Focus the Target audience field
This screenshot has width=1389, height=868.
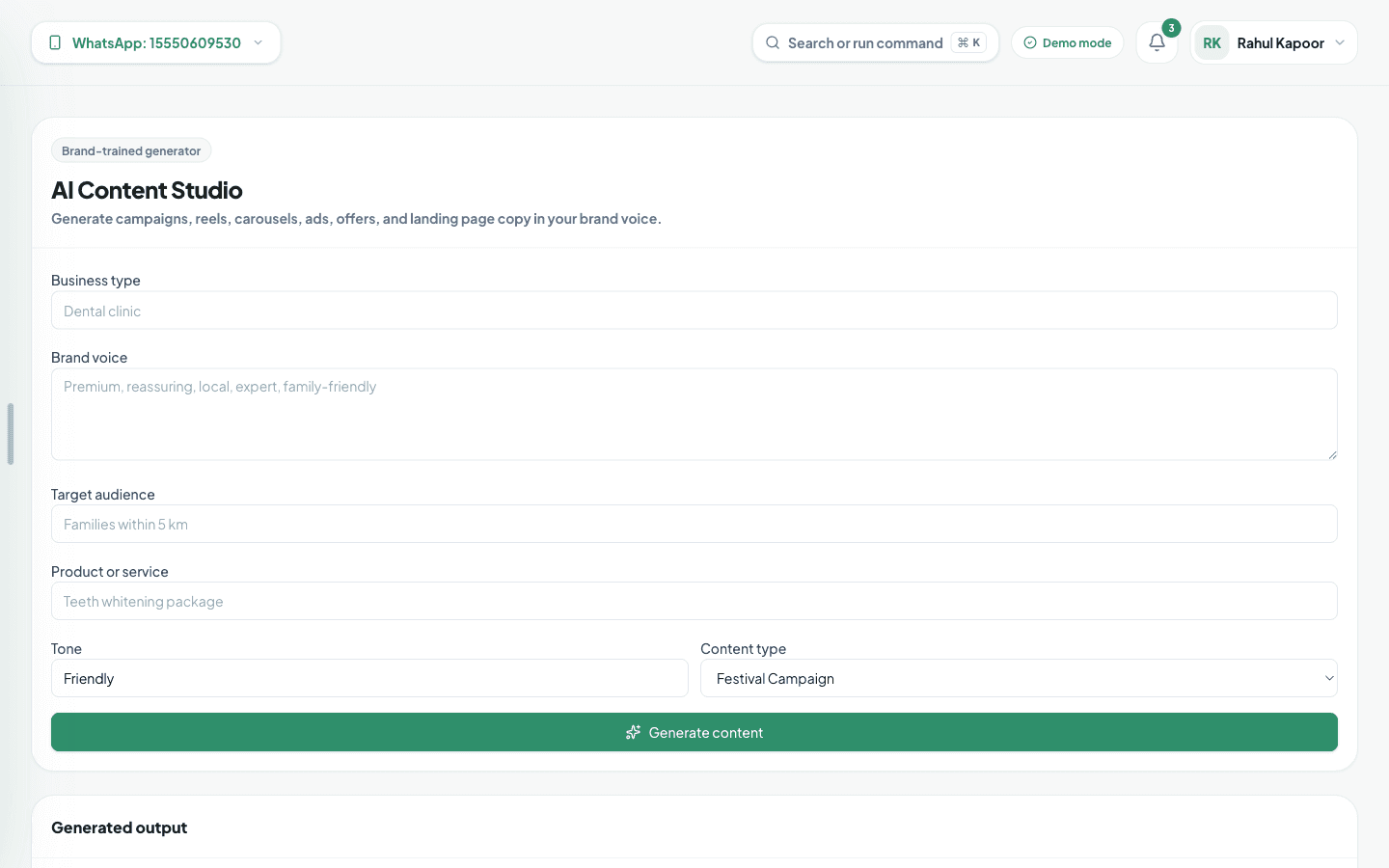(694, 524)
